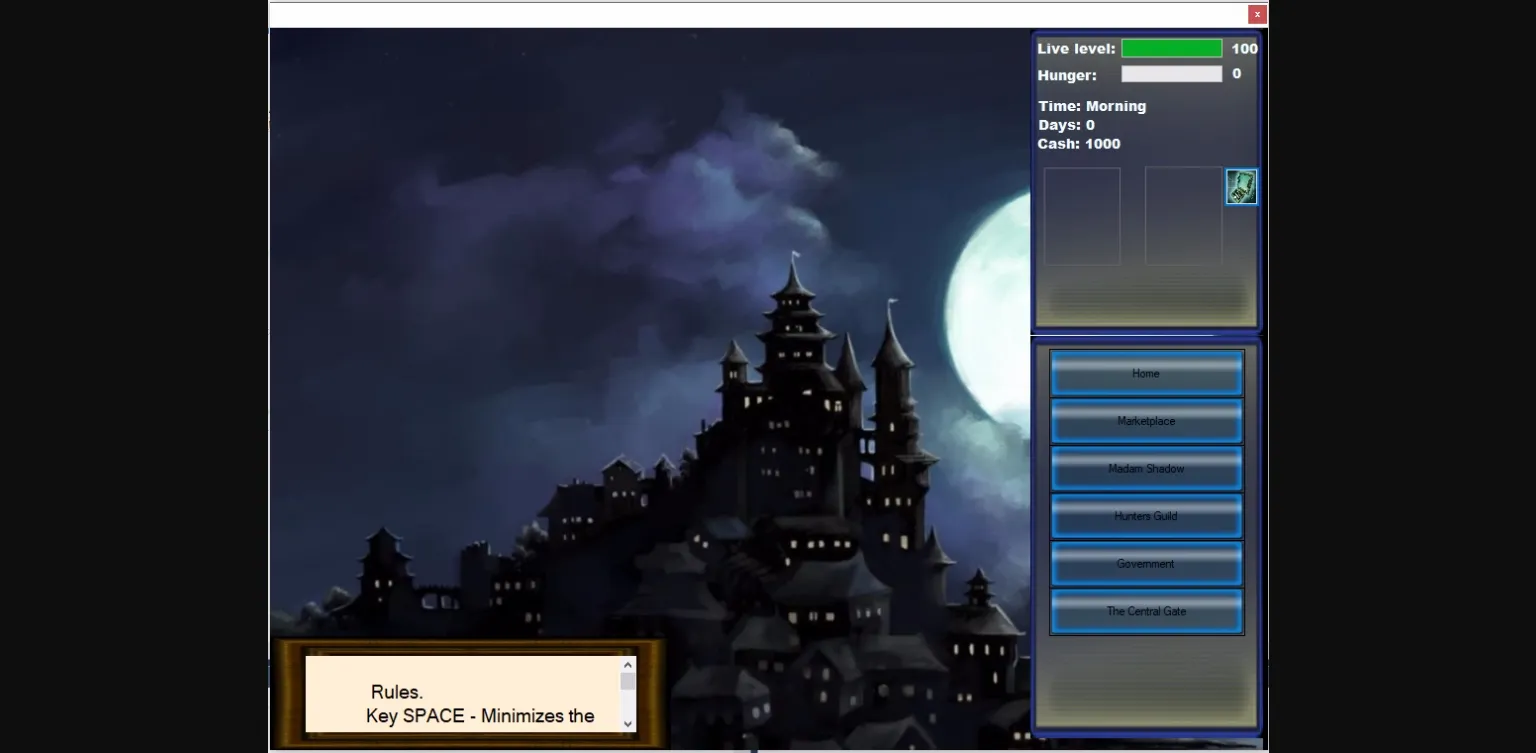The width and height of the screenshot is (1536, 753).
Task: Click the Days: 0 counter
Action: [1066, 125]
